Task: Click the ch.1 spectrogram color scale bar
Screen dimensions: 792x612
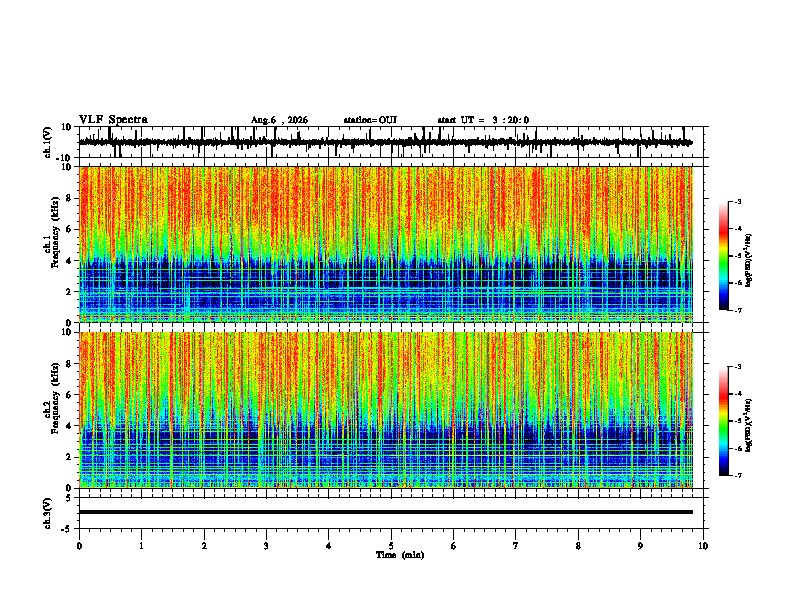Action: coord(724,256)
